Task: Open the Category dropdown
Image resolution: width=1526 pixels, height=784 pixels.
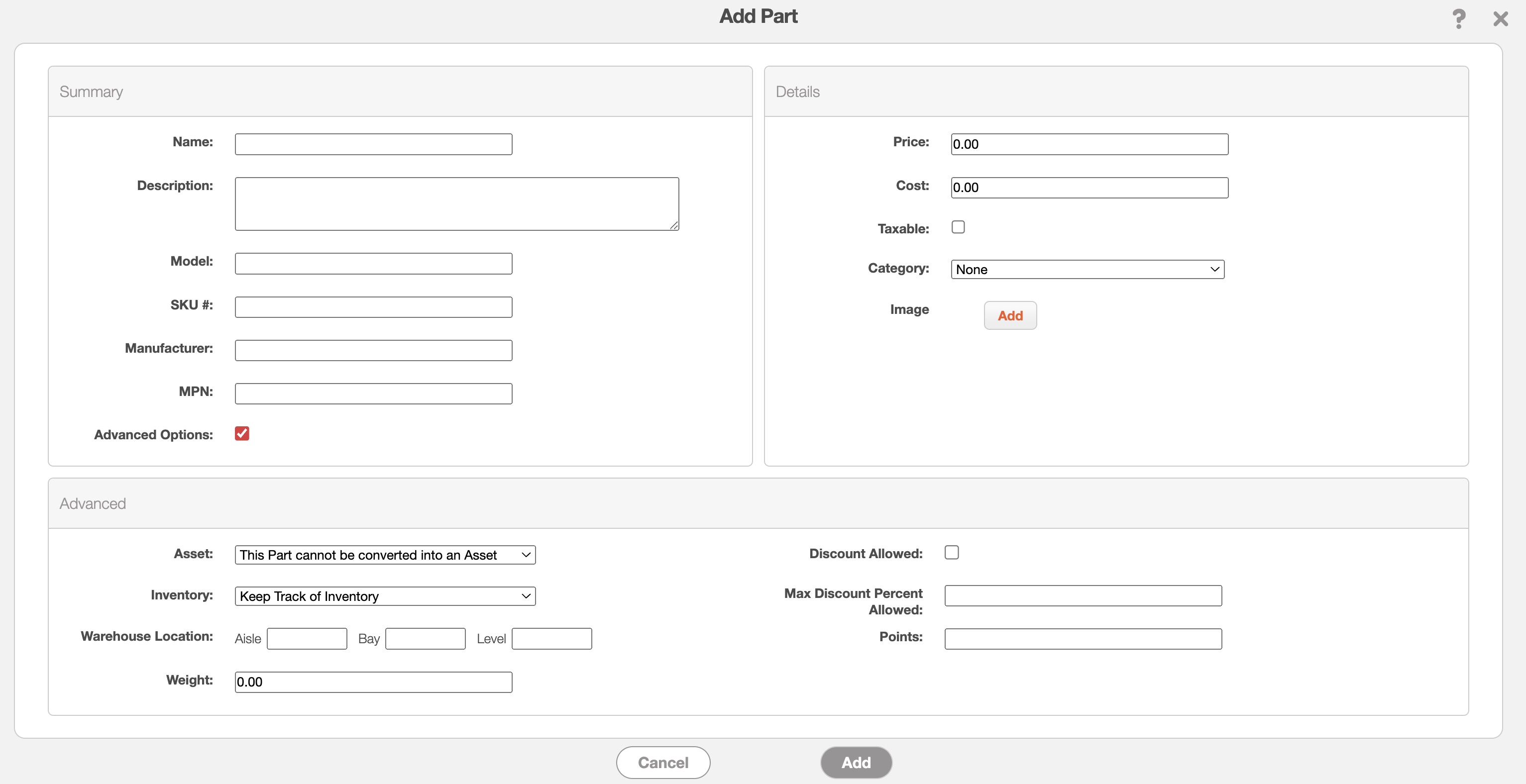Action: [1087, 270]
